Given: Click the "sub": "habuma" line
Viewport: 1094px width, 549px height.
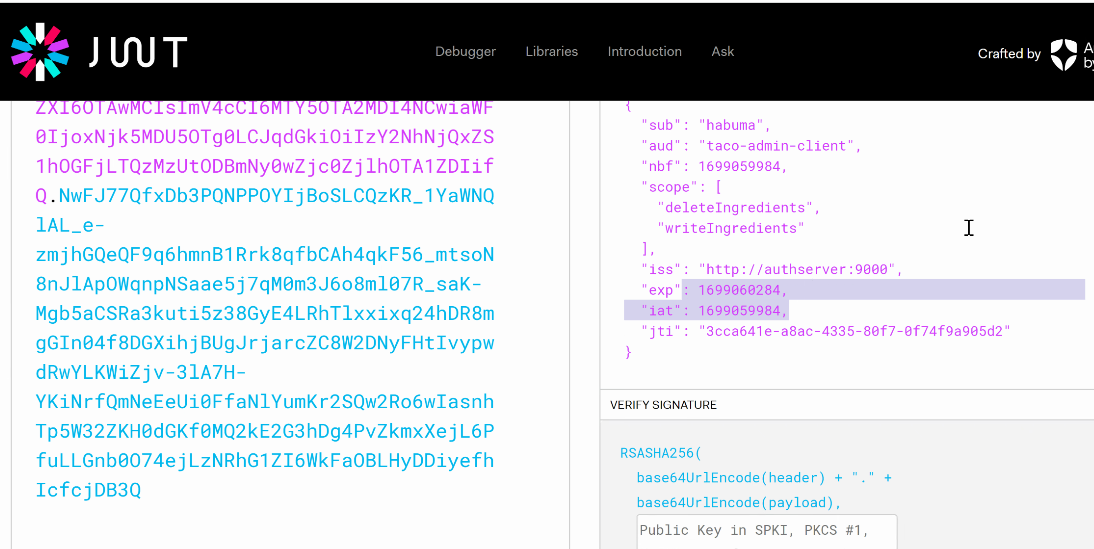Looking at the screenshot, I should pyautogui.click(x=706, y=126).
